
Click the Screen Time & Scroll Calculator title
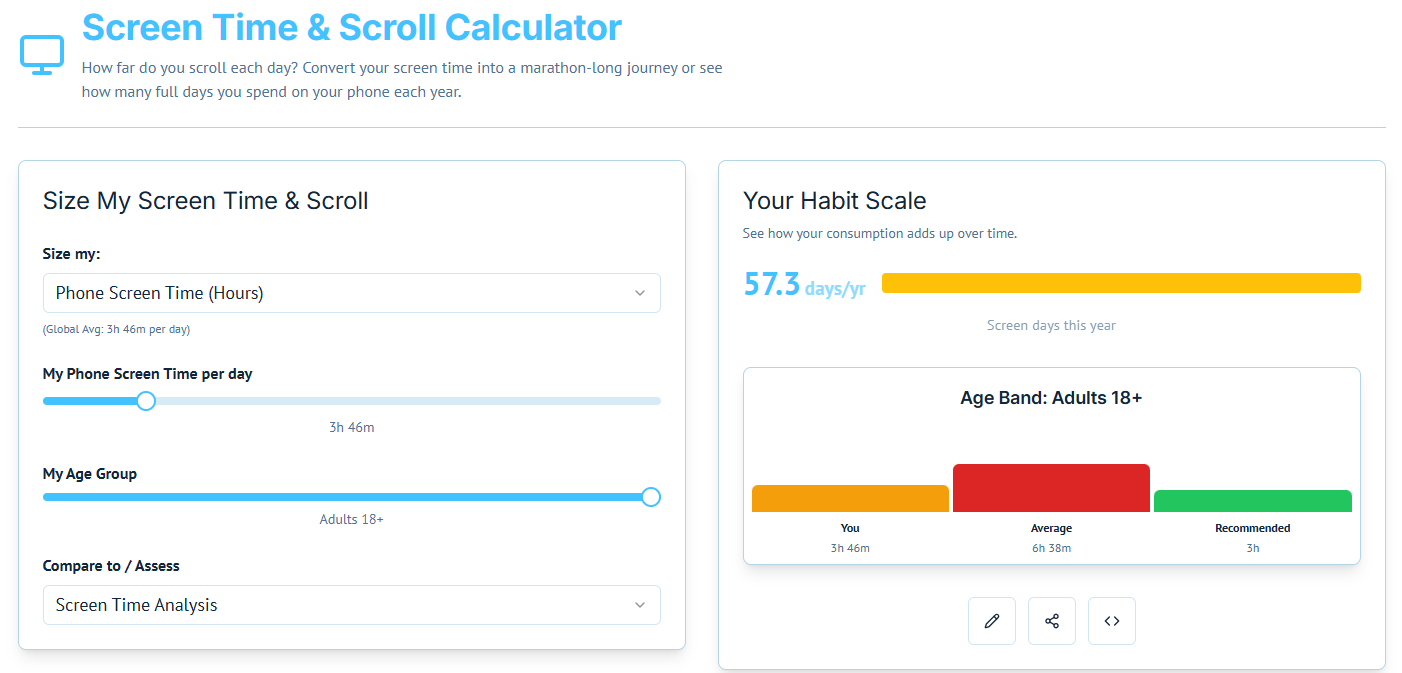351,27
